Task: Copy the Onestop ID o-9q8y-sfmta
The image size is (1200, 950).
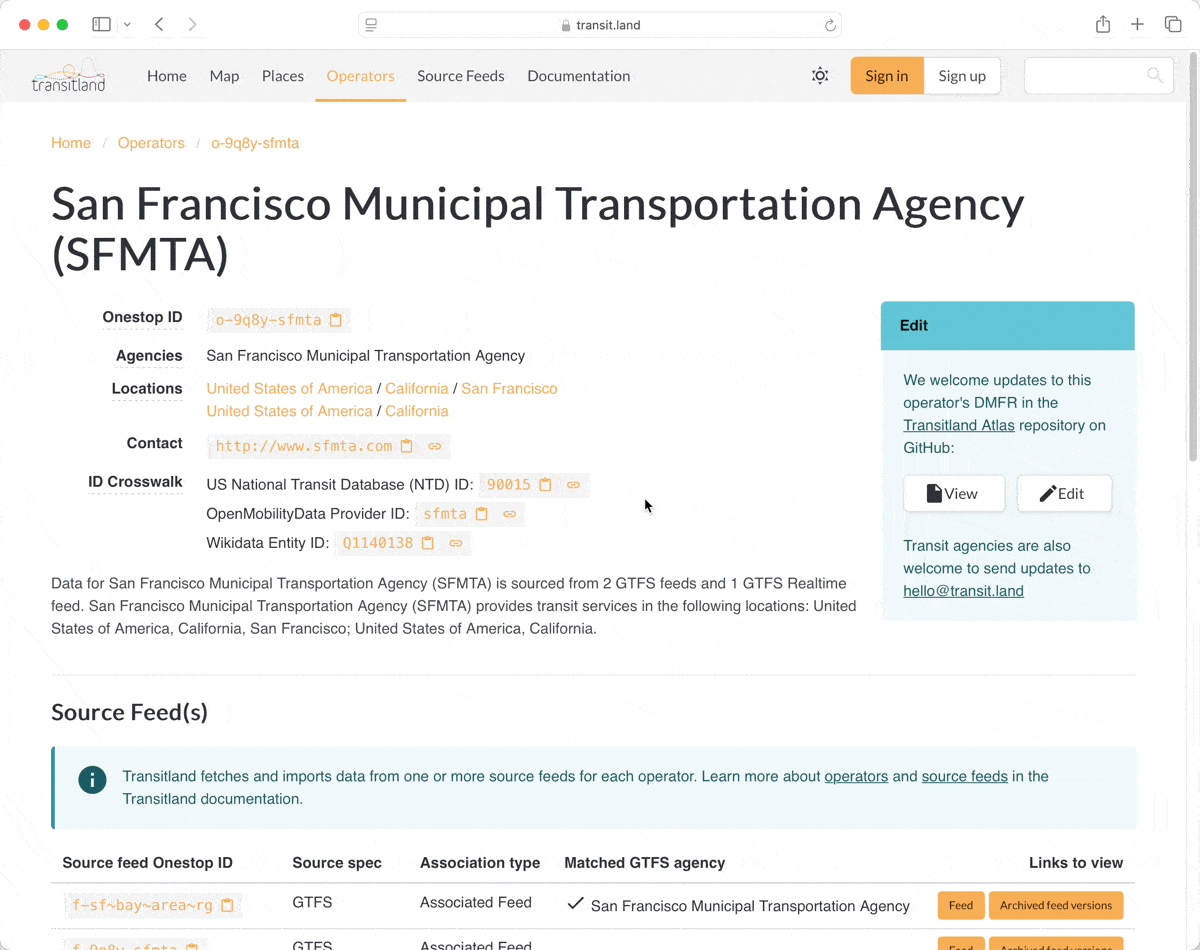Action: (x=336, y=320)
